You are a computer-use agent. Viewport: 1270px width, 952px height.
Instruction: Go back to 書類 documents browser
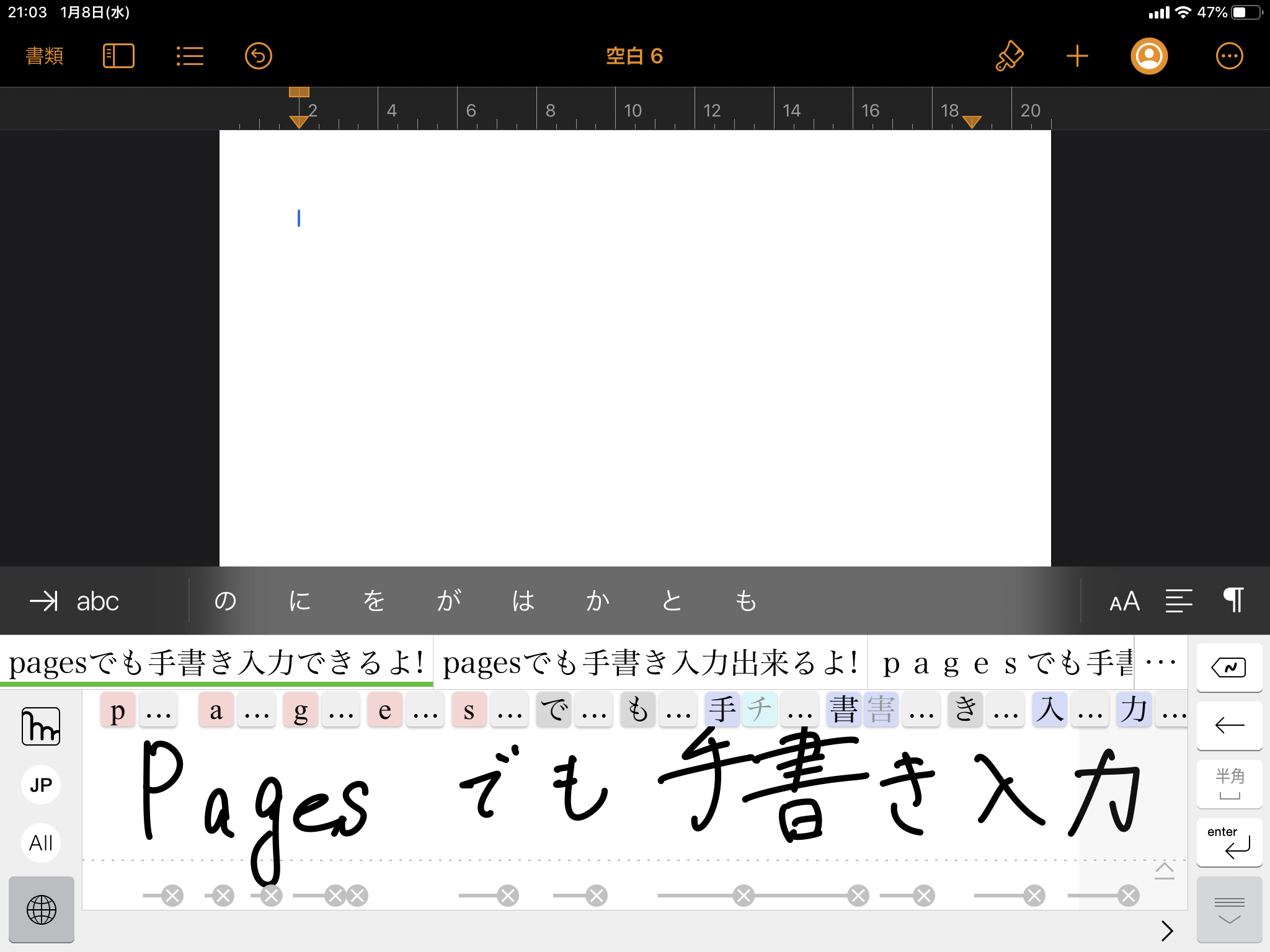click(x=45, y=56)
